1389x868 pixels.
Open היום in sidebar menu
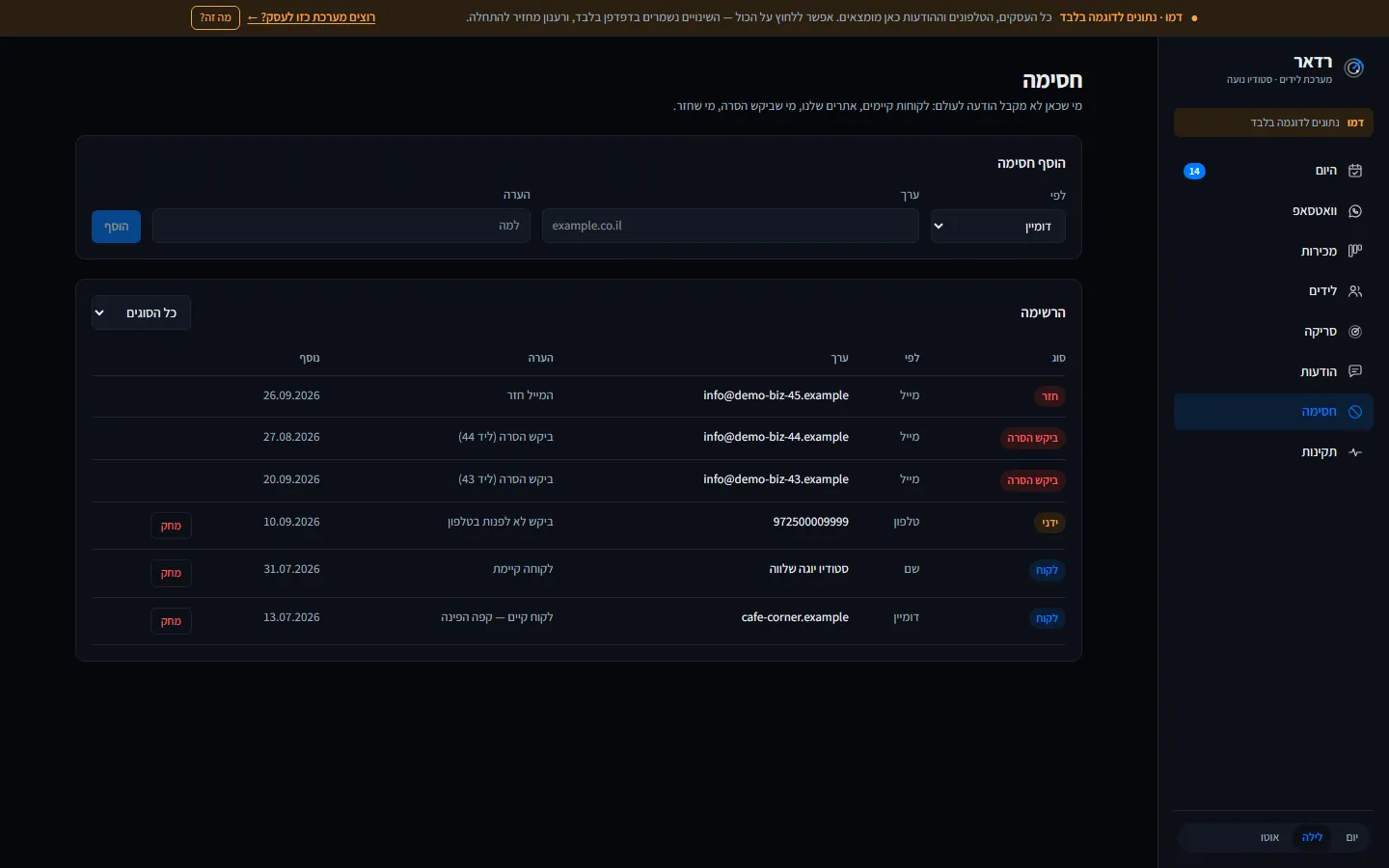[1273, 171]
